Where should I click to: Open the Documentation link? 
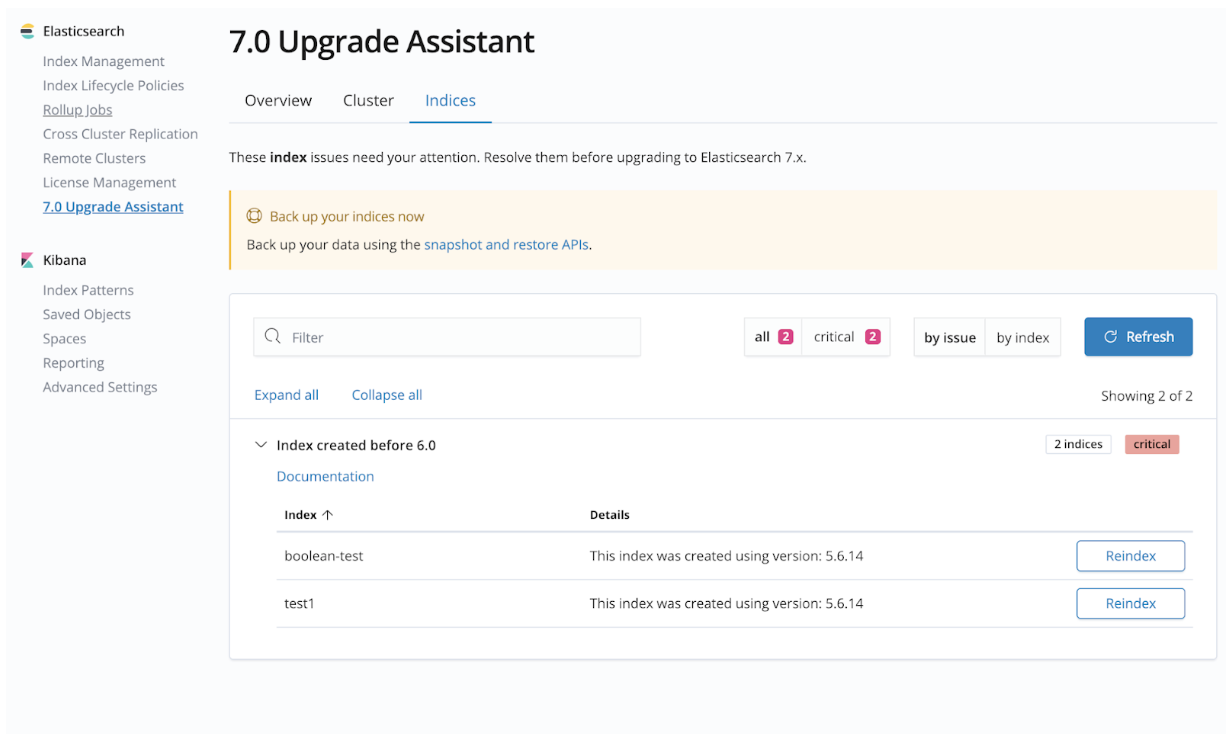coord(325,476)
